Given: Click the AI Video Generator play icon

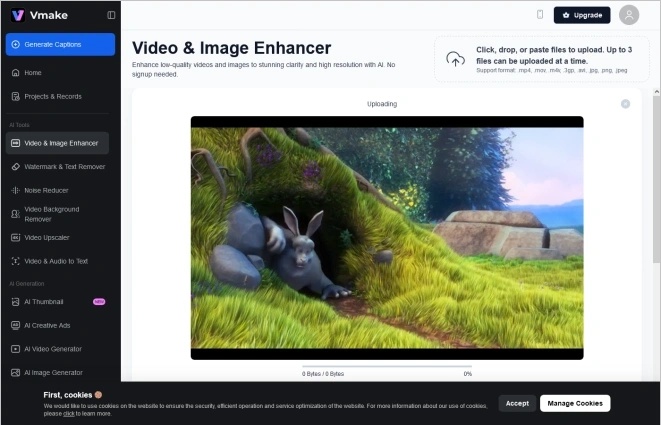Looking at the screenshot, I should [16, 349].
